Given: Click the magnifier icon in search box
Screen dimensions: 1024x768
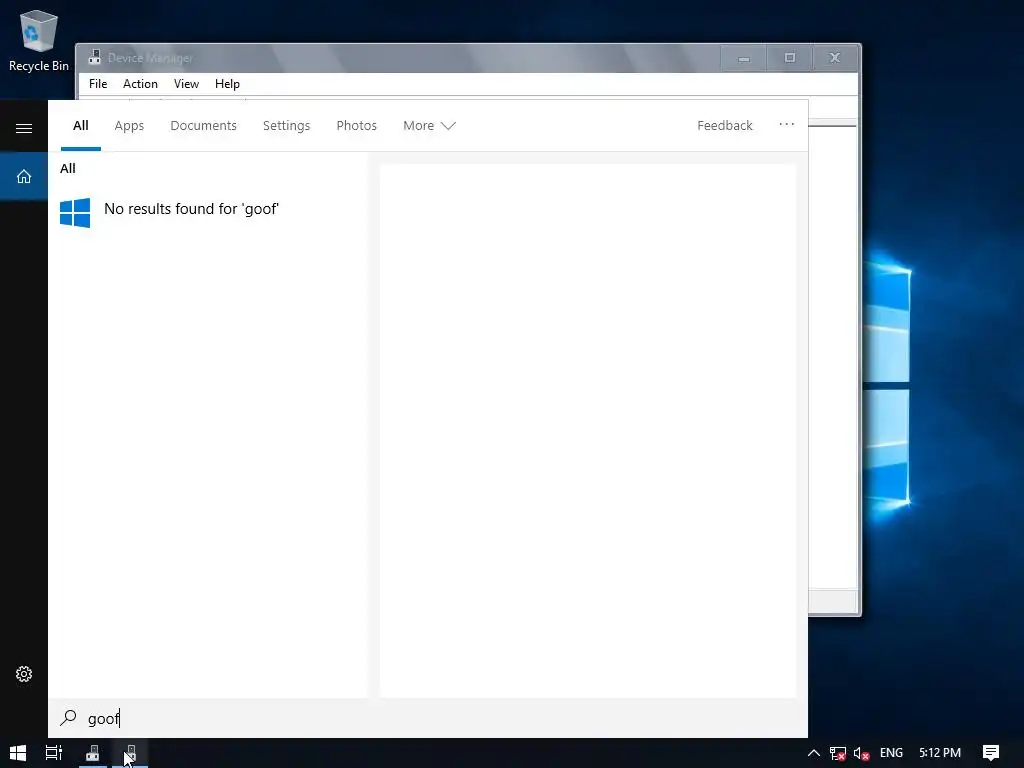Looking at the screenshot, I should [x=69, y=718].
